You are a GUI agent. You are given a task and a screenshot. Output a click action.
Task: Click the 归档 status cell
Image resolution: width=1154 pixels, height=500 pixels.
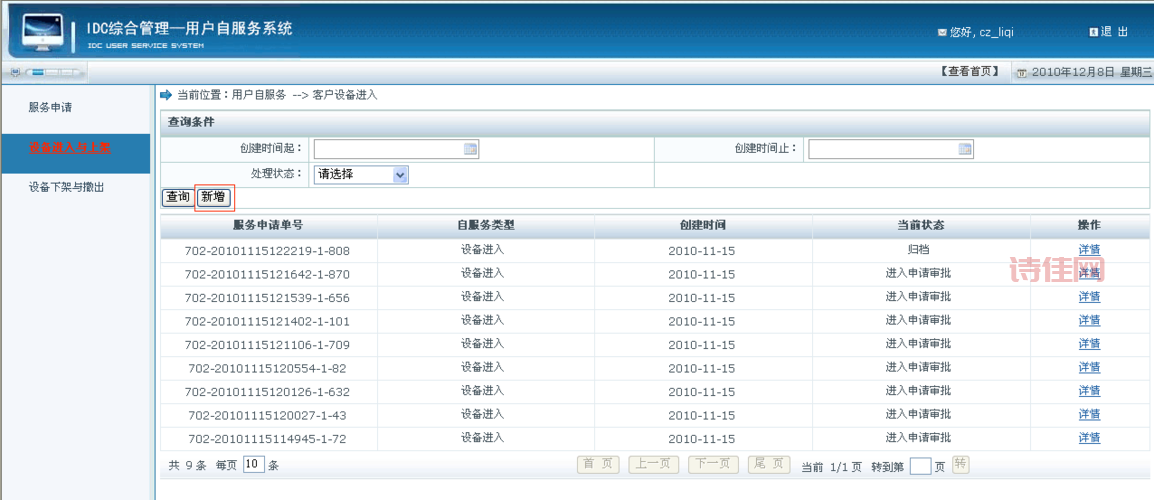tap(918, 250)
